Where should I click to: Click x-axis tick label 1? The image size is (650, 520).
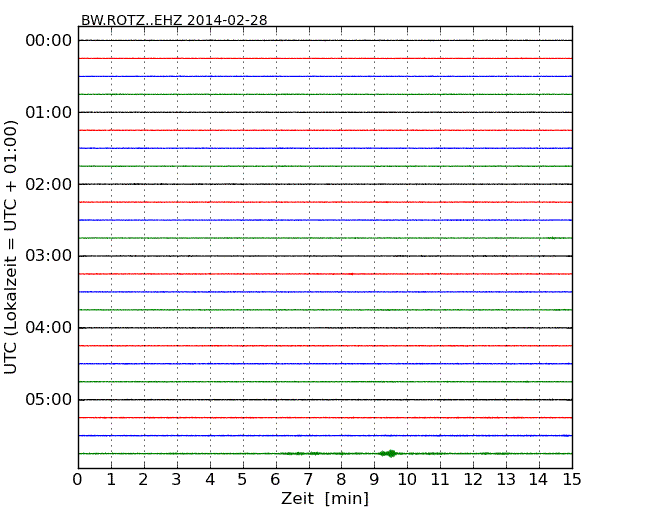click(x=111, y=480)
